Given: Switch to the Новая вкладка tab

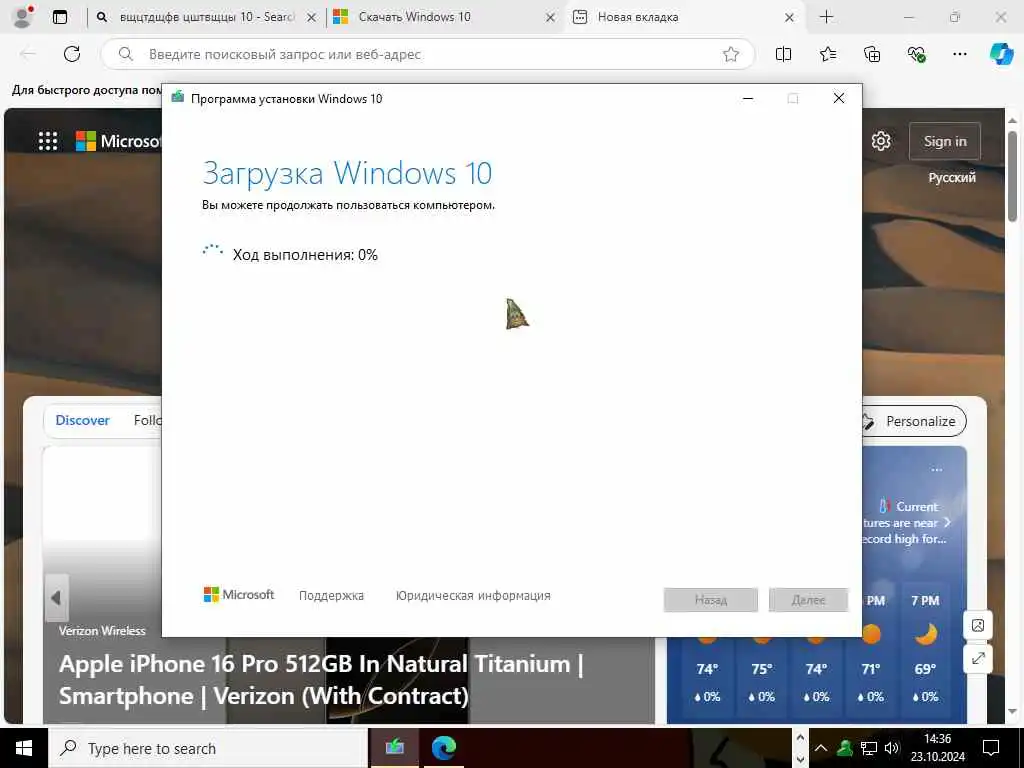Looking at the screenshot, I should (683, 17).
